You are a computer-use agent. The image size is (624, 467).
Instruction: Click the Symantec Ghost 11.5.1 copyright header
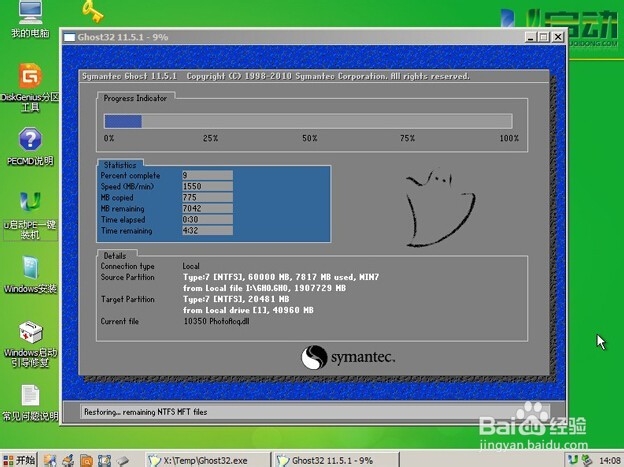(x=275, y=76)
